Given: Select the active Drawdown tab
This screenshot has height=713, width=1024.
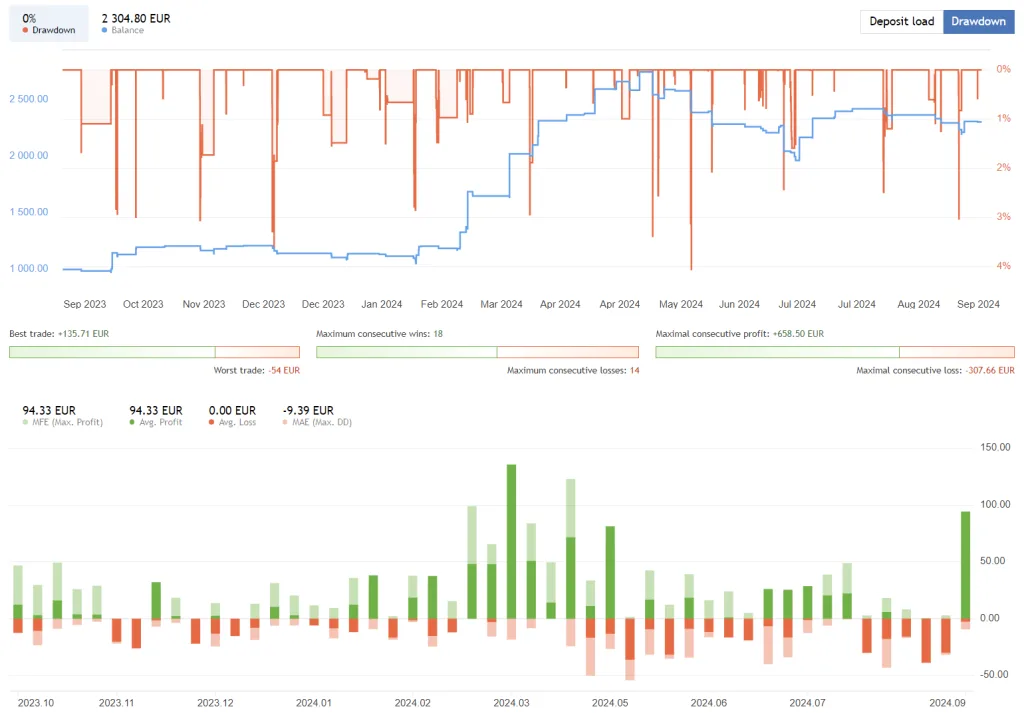Looking at the screenshot, I should point(978,21).
